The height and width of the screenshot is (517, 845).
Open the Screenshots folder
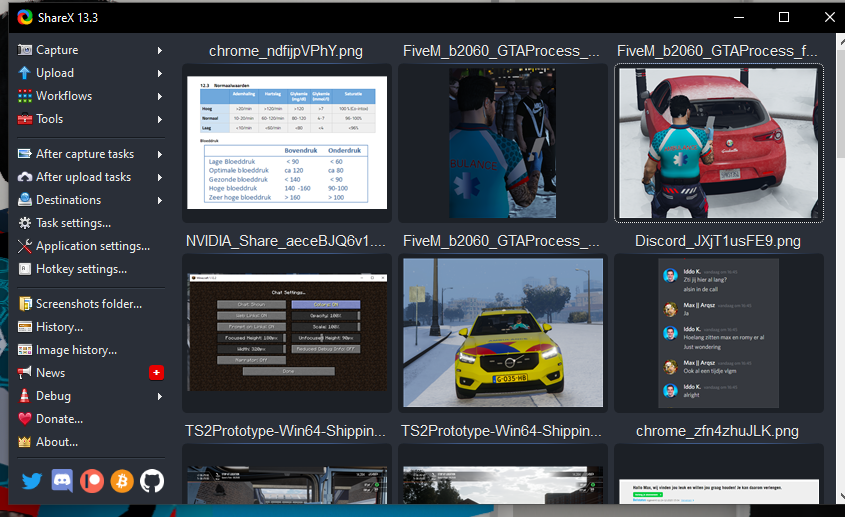(x=89, y=304)
